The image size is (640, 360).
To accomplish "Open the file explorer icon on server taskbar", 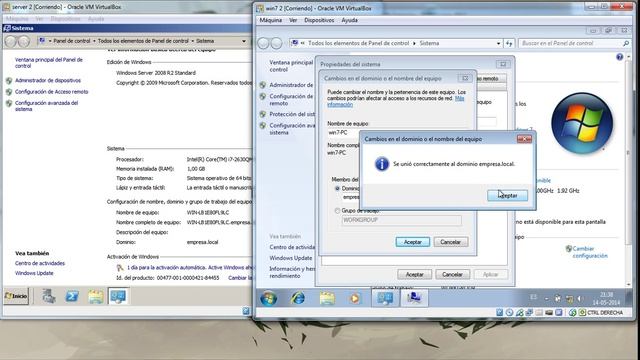I will click(x=96, y=296).
